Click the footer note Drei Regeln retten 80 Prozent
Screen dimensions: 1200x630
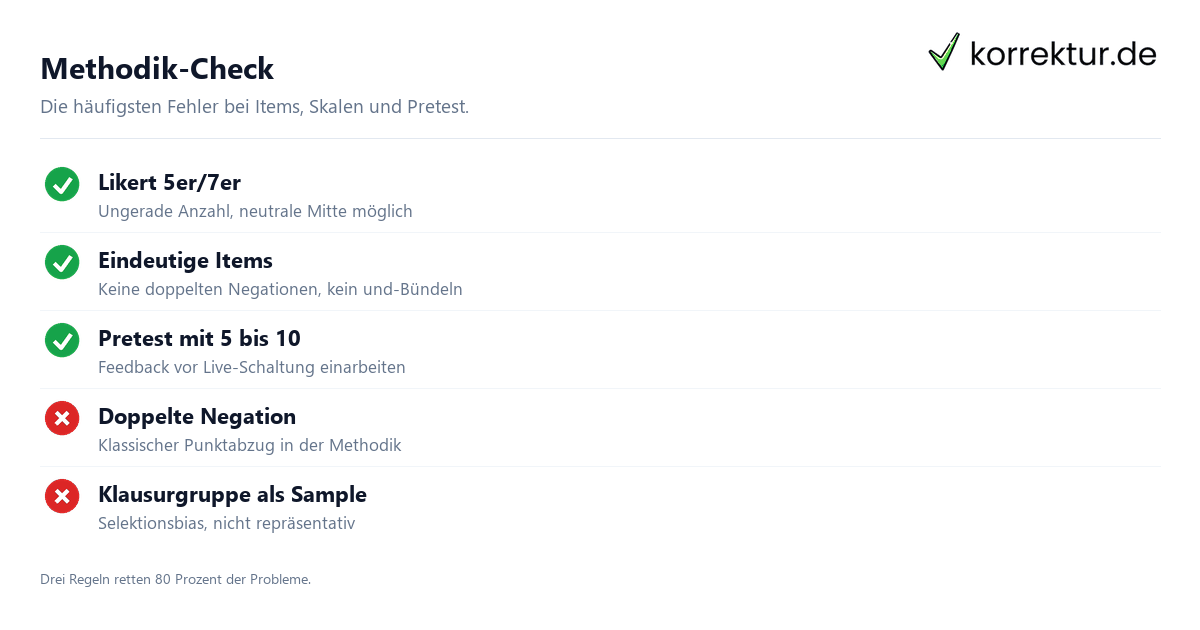point(176,579)
